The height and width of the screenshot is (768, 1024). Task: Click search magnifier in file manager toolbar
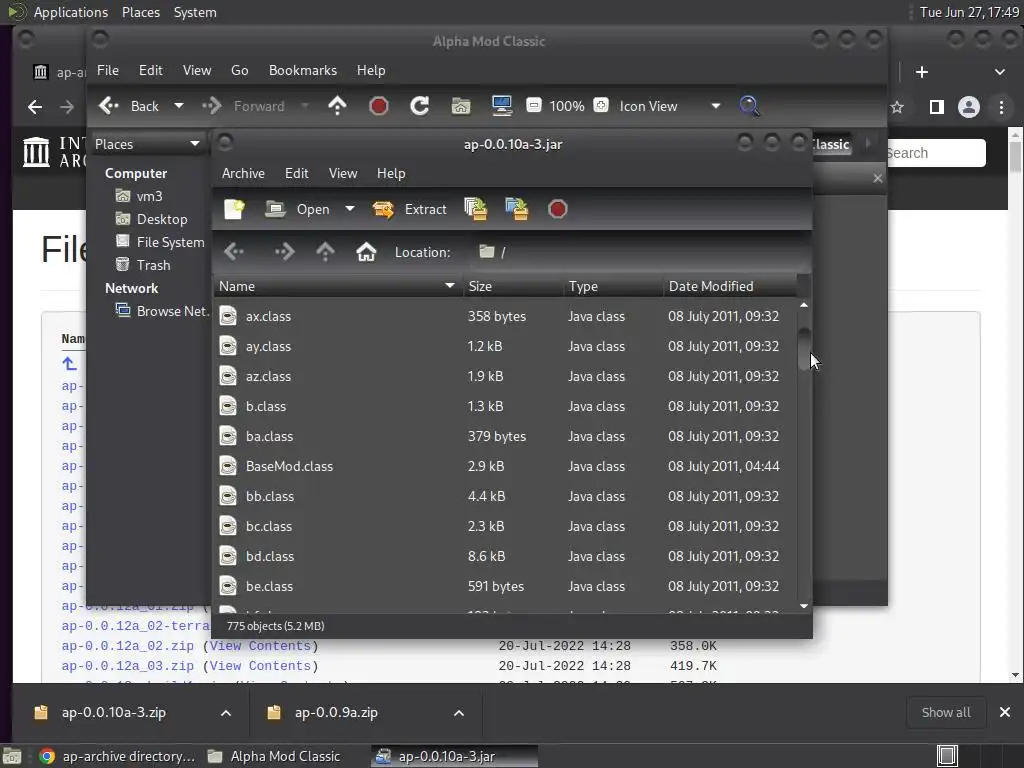(x=749, y=106)
